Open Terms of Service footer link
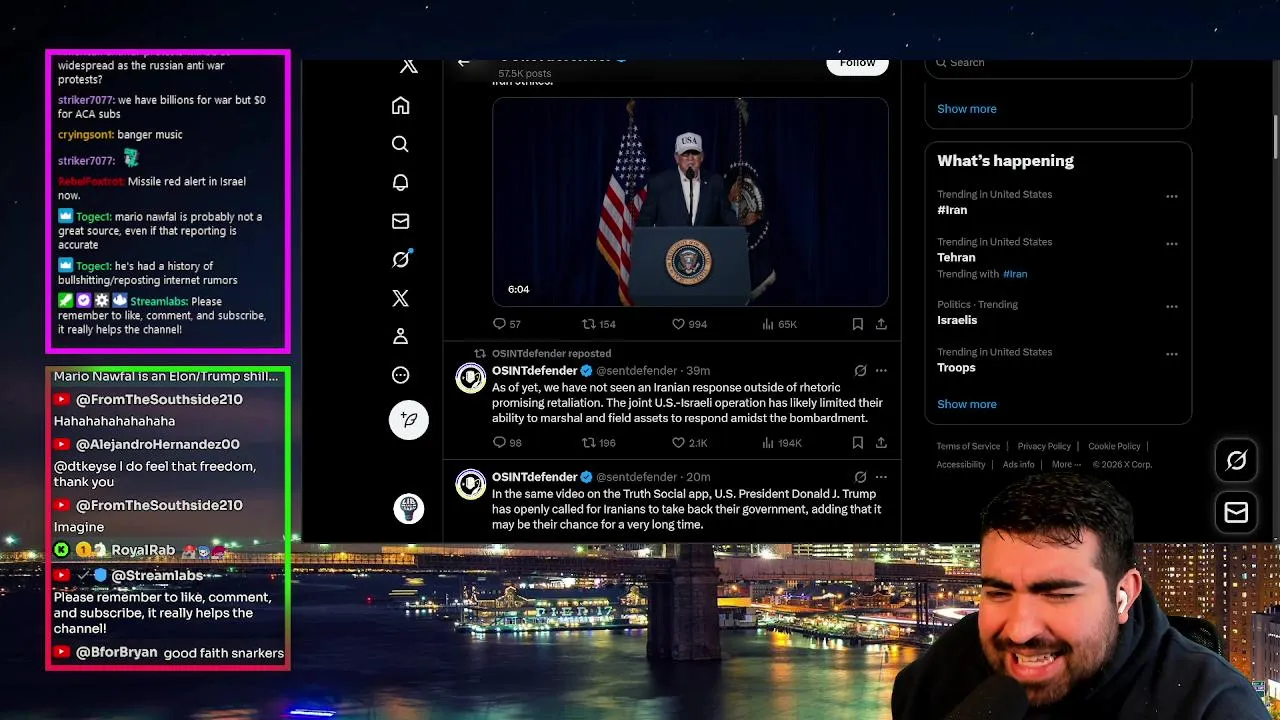 point(968,446)
